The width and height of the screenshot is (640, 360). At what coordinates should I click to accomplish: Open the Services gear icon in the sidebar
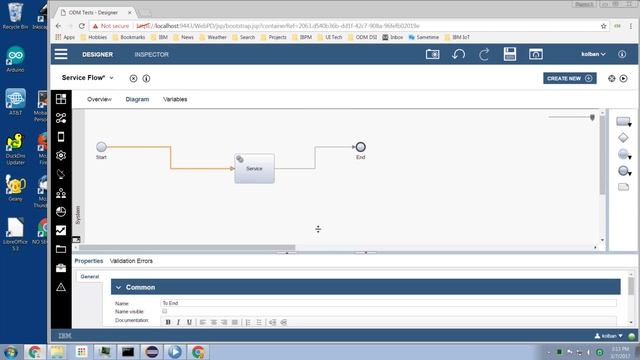(x=61, y=156)
